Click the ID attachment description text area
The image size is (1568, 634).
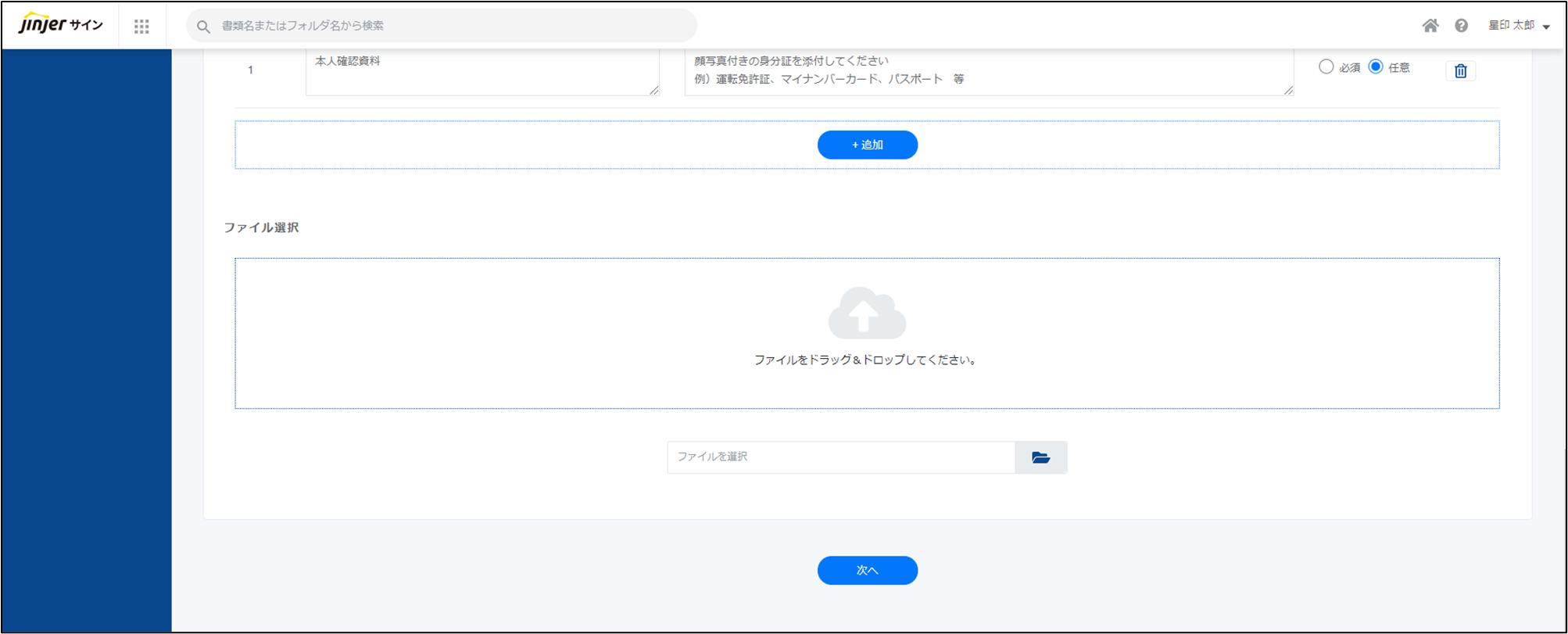(987, 72)
